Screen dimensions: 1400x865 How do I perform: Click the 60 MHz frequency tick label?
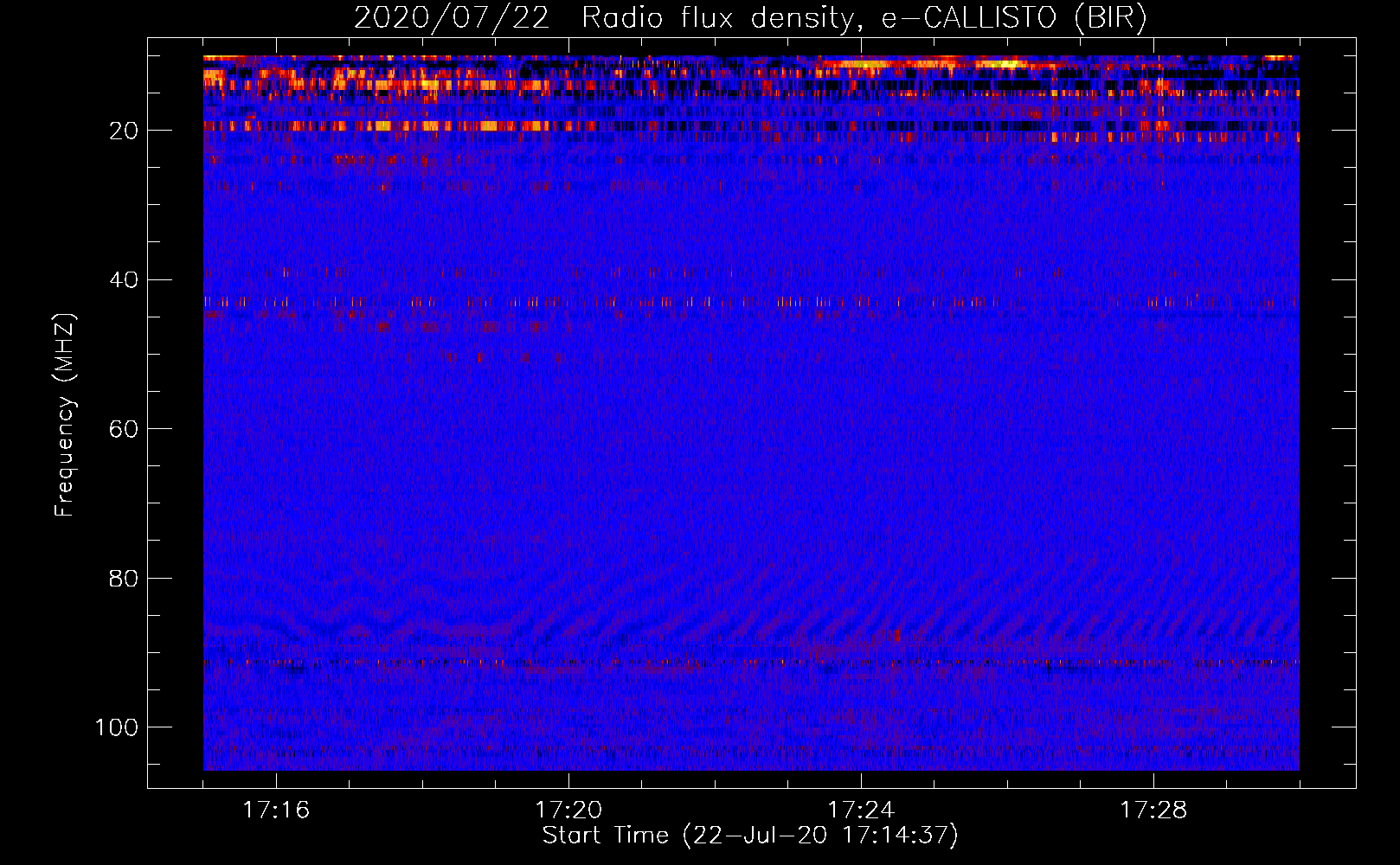coord(124,429)
